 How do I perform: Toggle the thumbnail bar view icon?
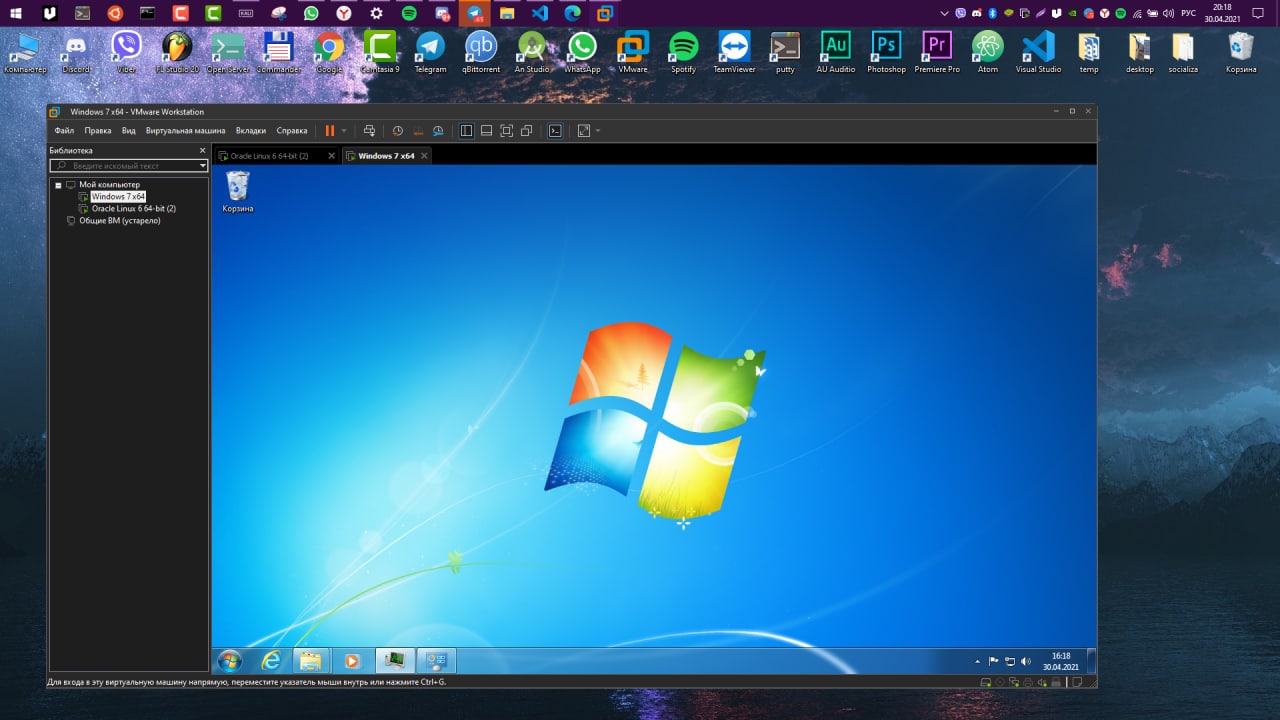tap(486, 131)
